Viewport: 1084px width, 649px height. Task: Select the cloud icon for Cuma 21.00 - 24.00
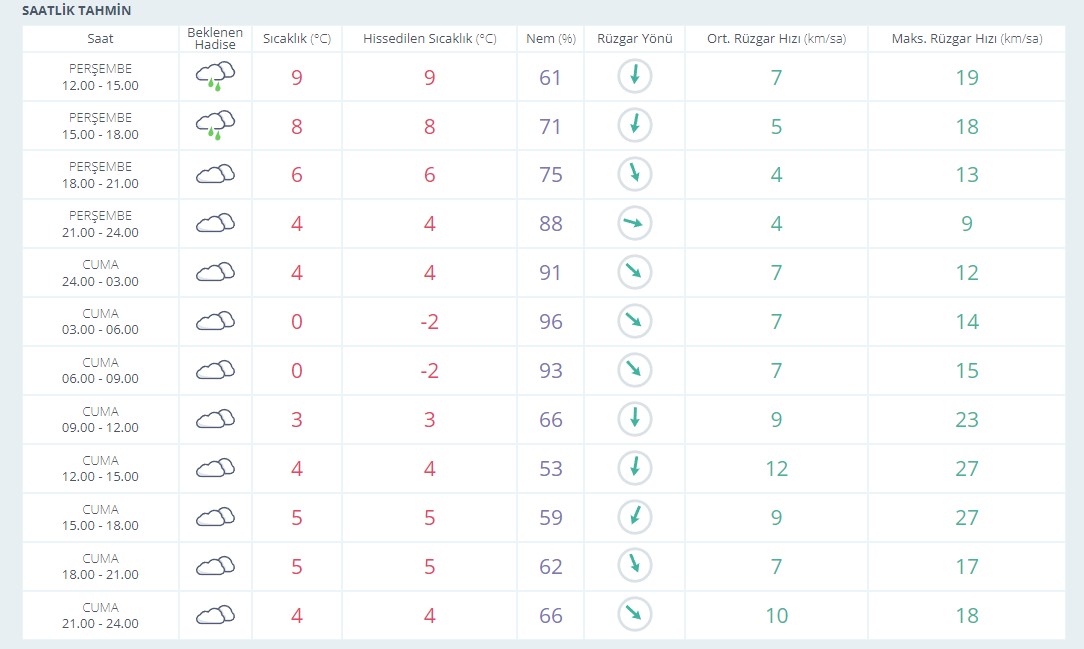coord(215,615)
